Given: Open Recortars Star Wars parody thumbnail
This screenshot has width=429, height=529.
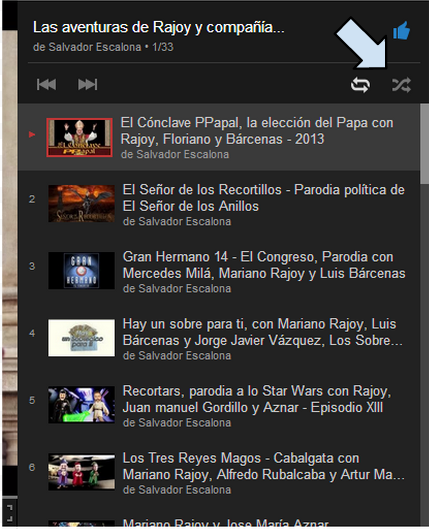Looking at the screenshot, I should 81,405.
